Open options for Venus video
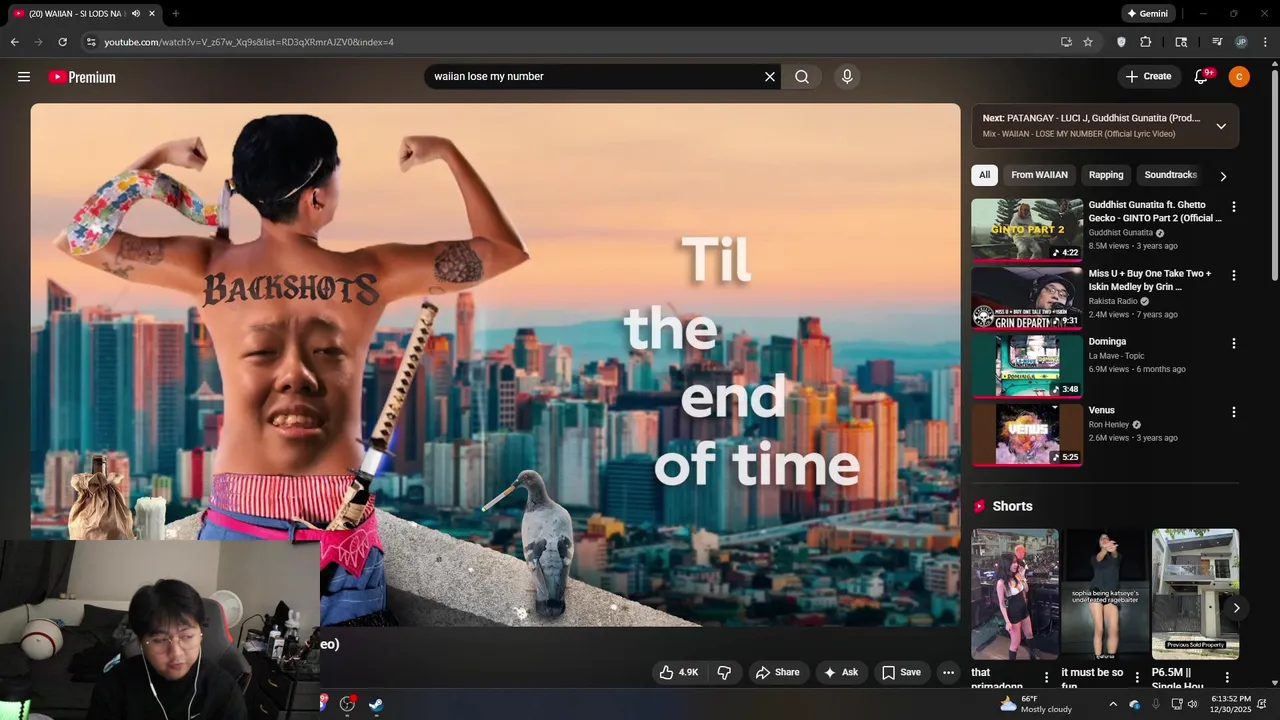Image resolution: width=1280 pixels, height=720 pixels. click(1233, 412)
